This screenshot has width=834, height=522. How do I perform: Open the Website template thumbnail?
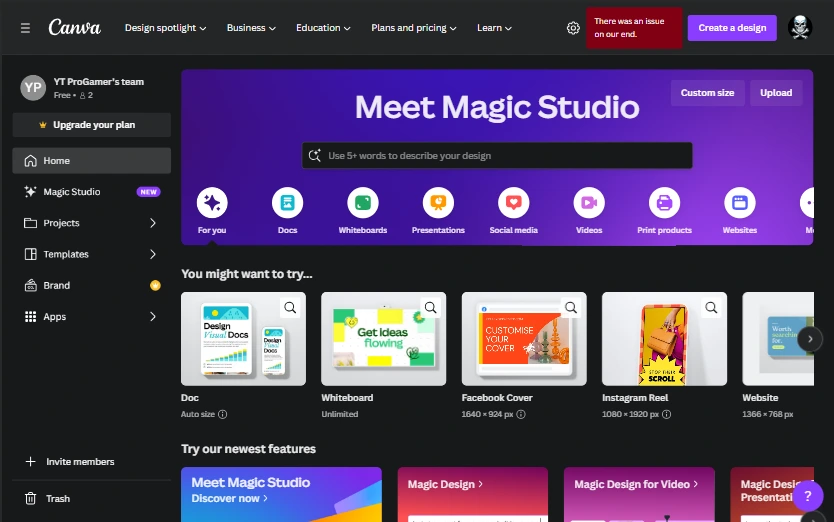coord(778,339)
